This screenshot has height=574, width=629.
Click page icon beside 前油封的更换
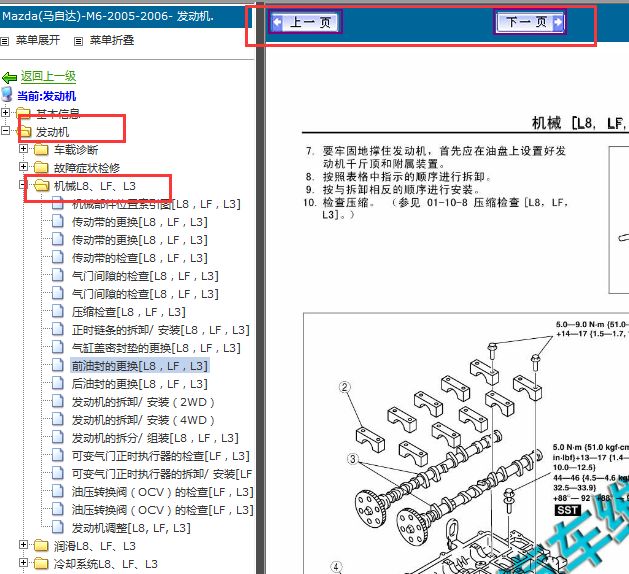point(58,365)
